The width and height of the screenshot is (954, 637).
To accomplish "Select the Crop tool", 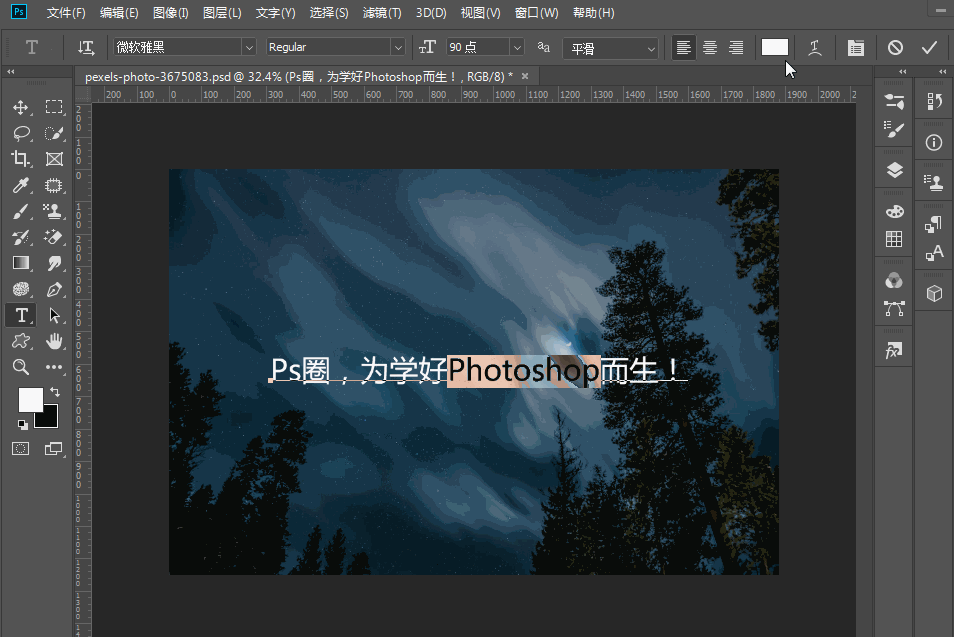I will [x=21, y=159].
